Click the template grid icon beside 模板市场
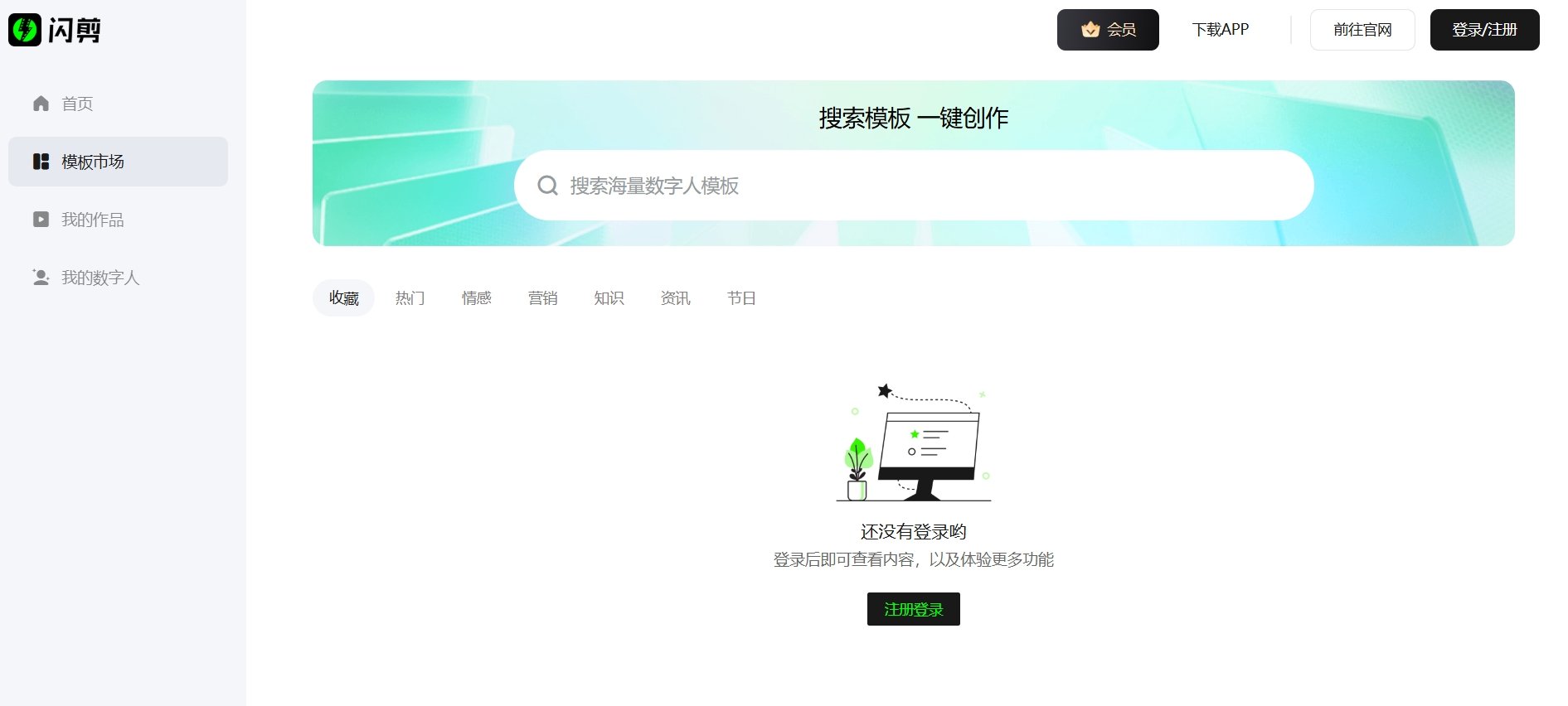Screen dimensions: 1568x706 coord(41,162)
